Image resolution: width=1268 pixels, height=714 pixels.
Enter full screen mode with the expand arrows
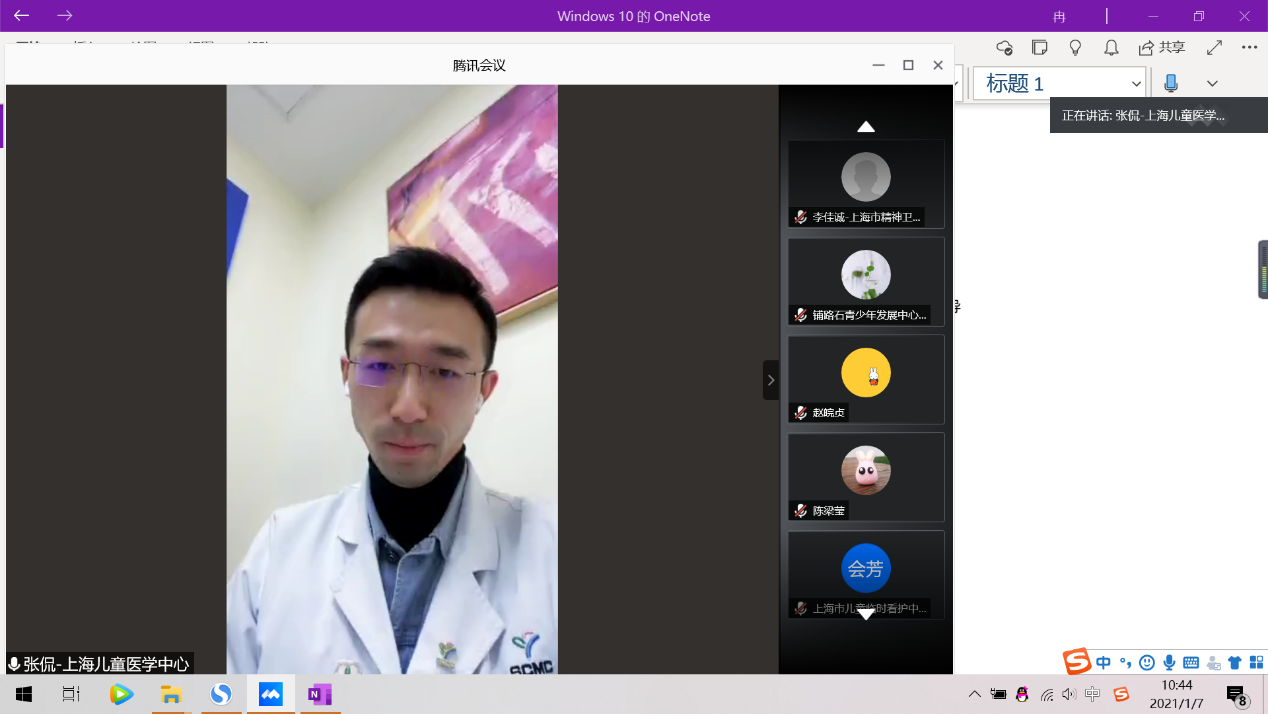1214,48
